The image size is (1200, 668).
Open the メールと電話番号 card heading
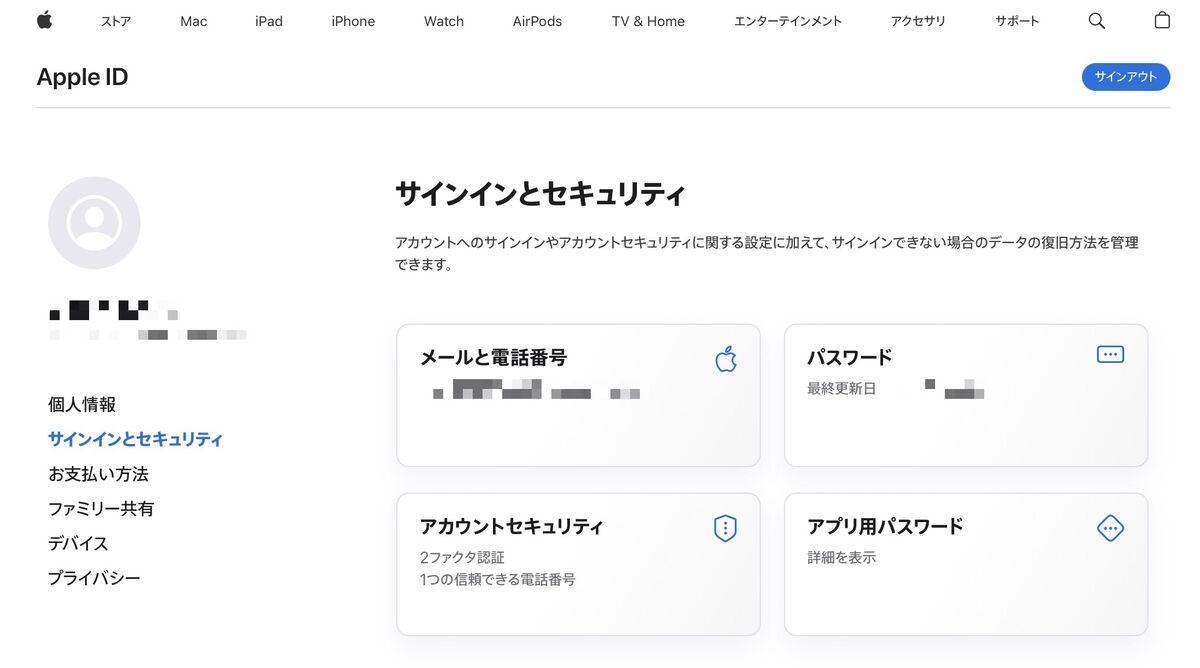point(493,357)
